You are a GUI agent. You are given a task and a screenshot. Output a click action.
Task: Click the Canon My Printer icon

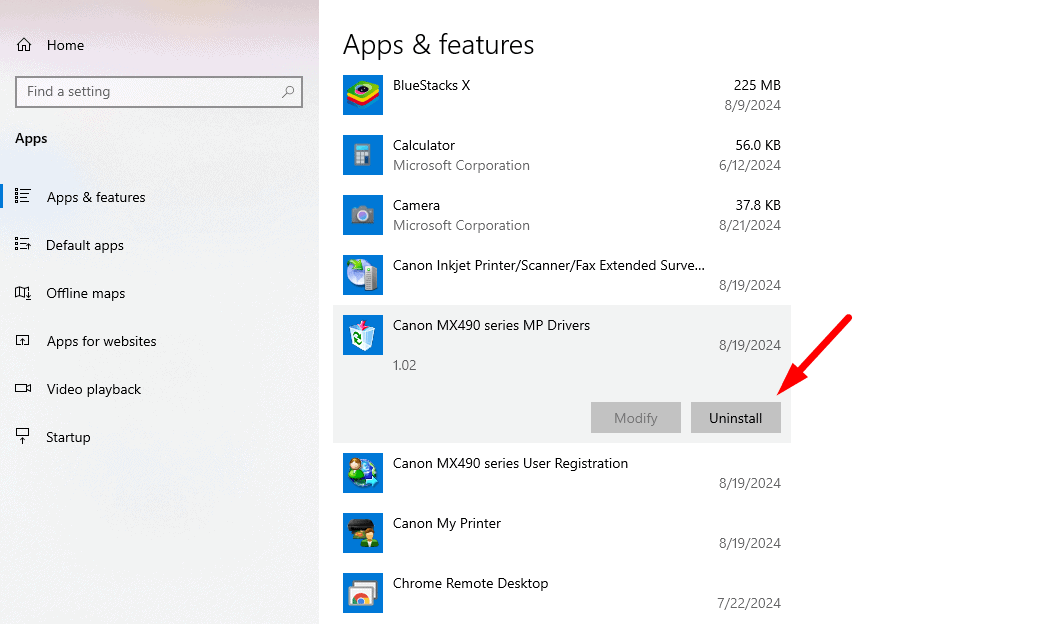click(363, 533)
